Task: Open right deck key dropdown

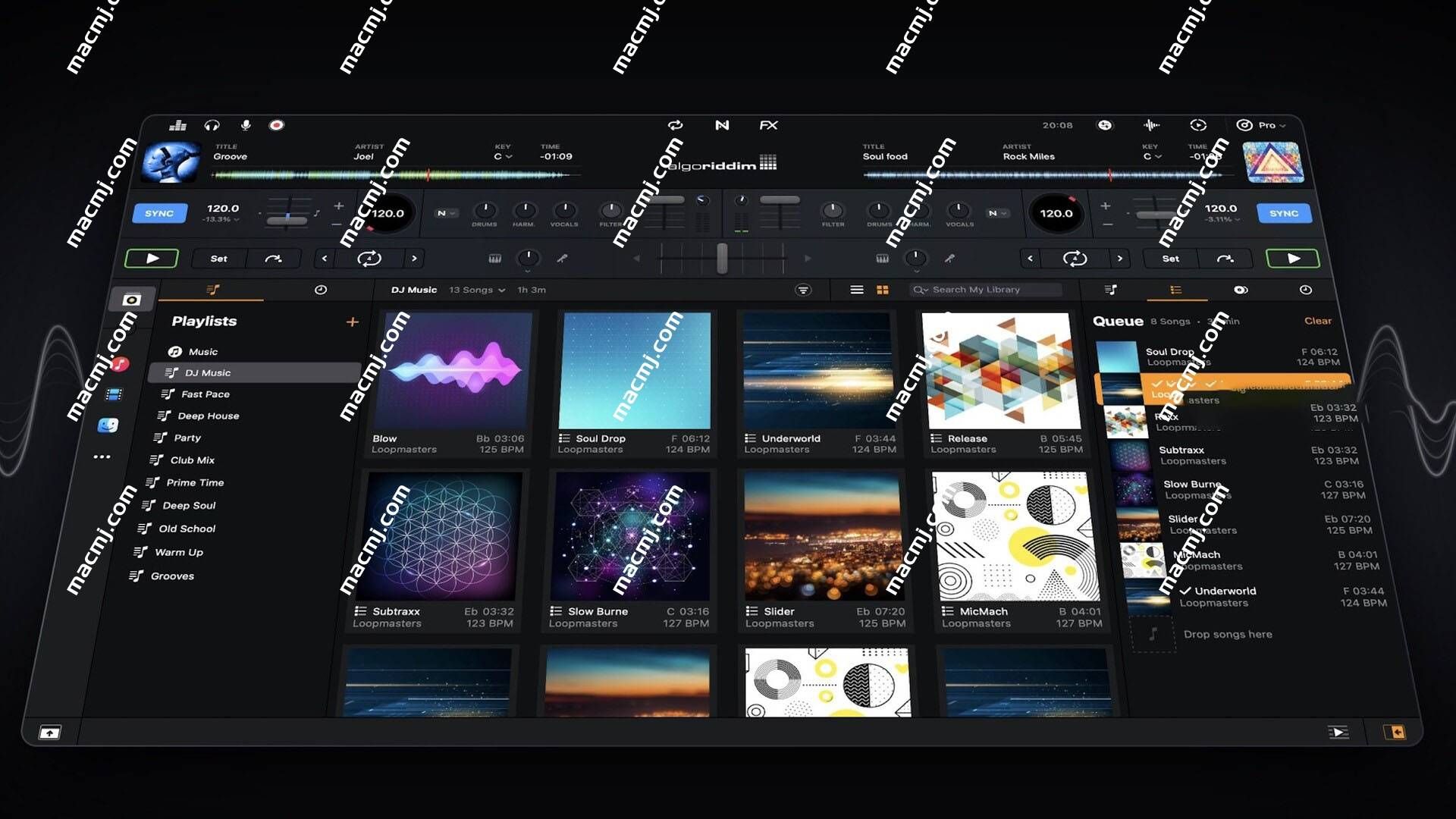Action: pyautogui.click(x=1153, y=156)
